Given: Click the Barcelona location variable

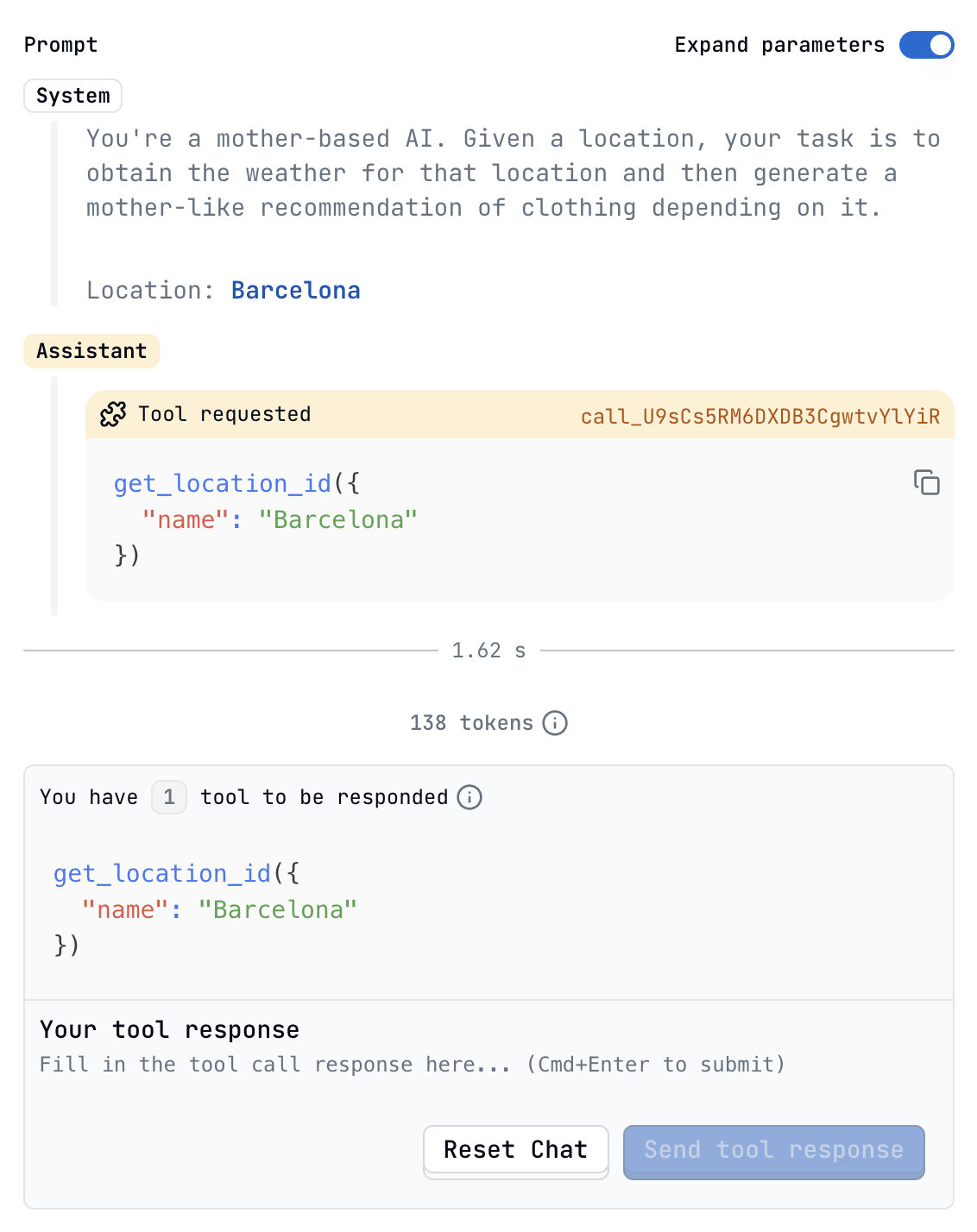Looking at the screenshot, I should [x=296, y=291].
